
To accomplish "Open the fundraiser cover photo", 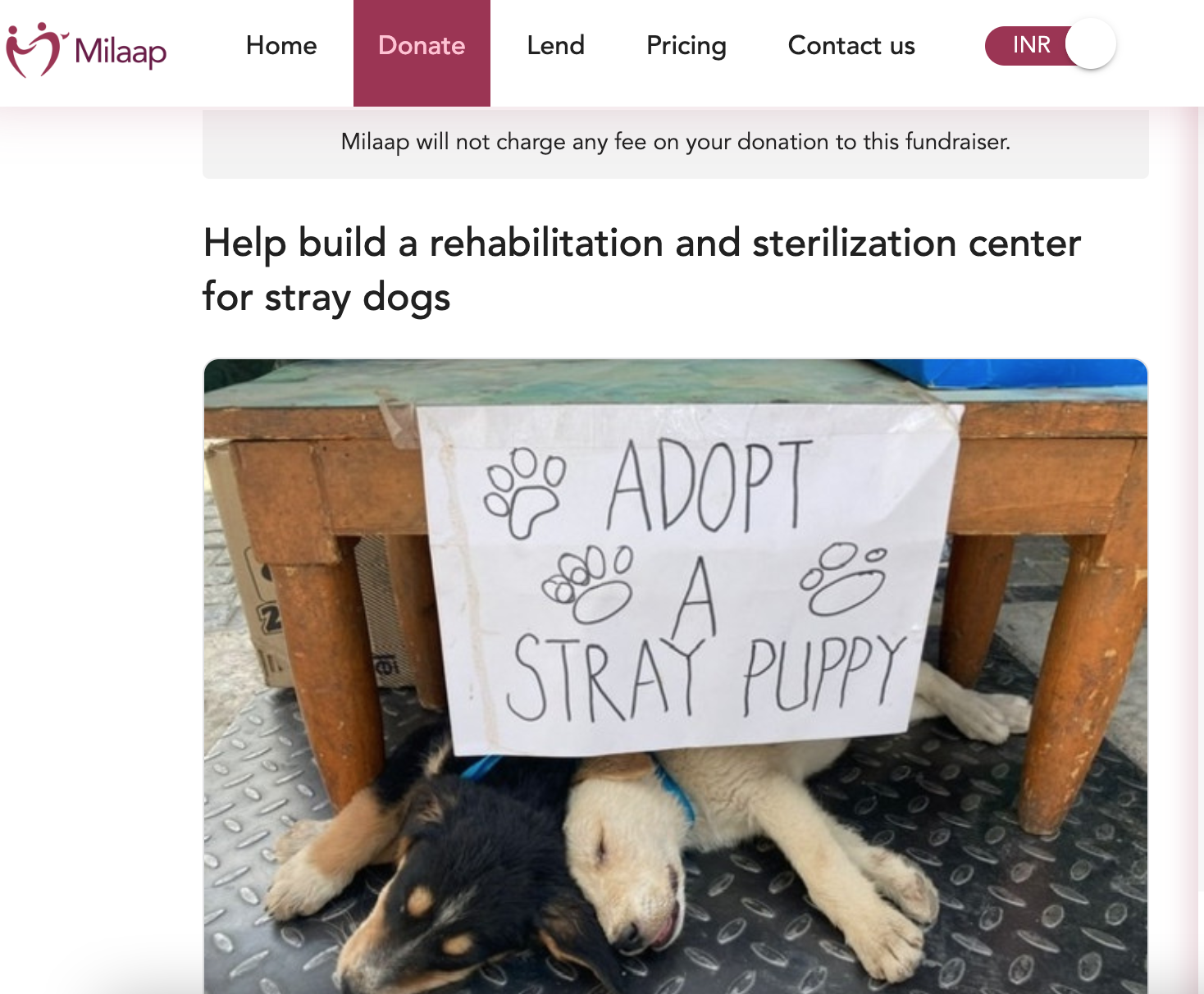I will pyautogui.click(x=676, y=677).
